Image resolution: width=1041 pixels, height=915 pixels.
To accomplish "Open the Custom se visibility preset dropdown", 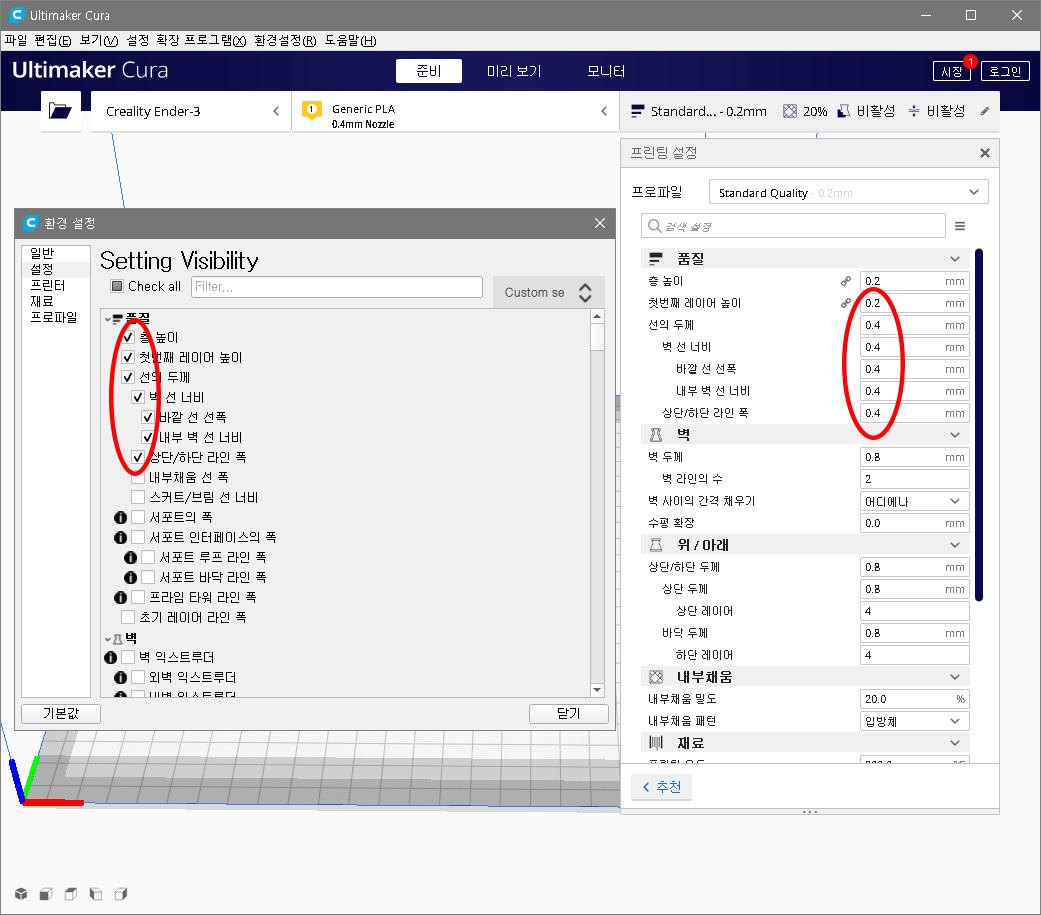I will coord(548,292).
